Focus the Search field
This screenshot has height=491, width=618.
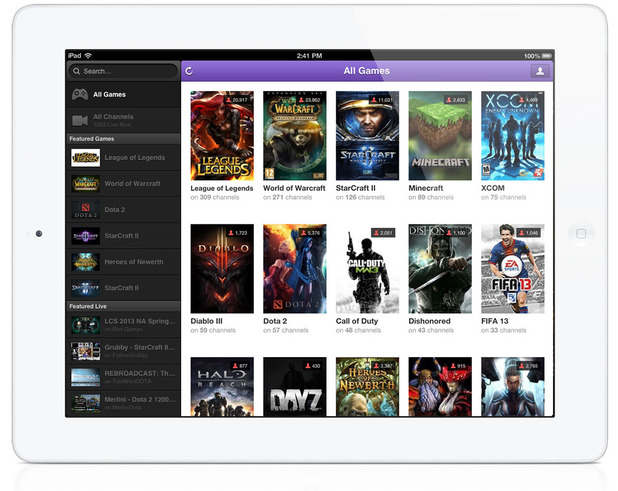point(123,71)
